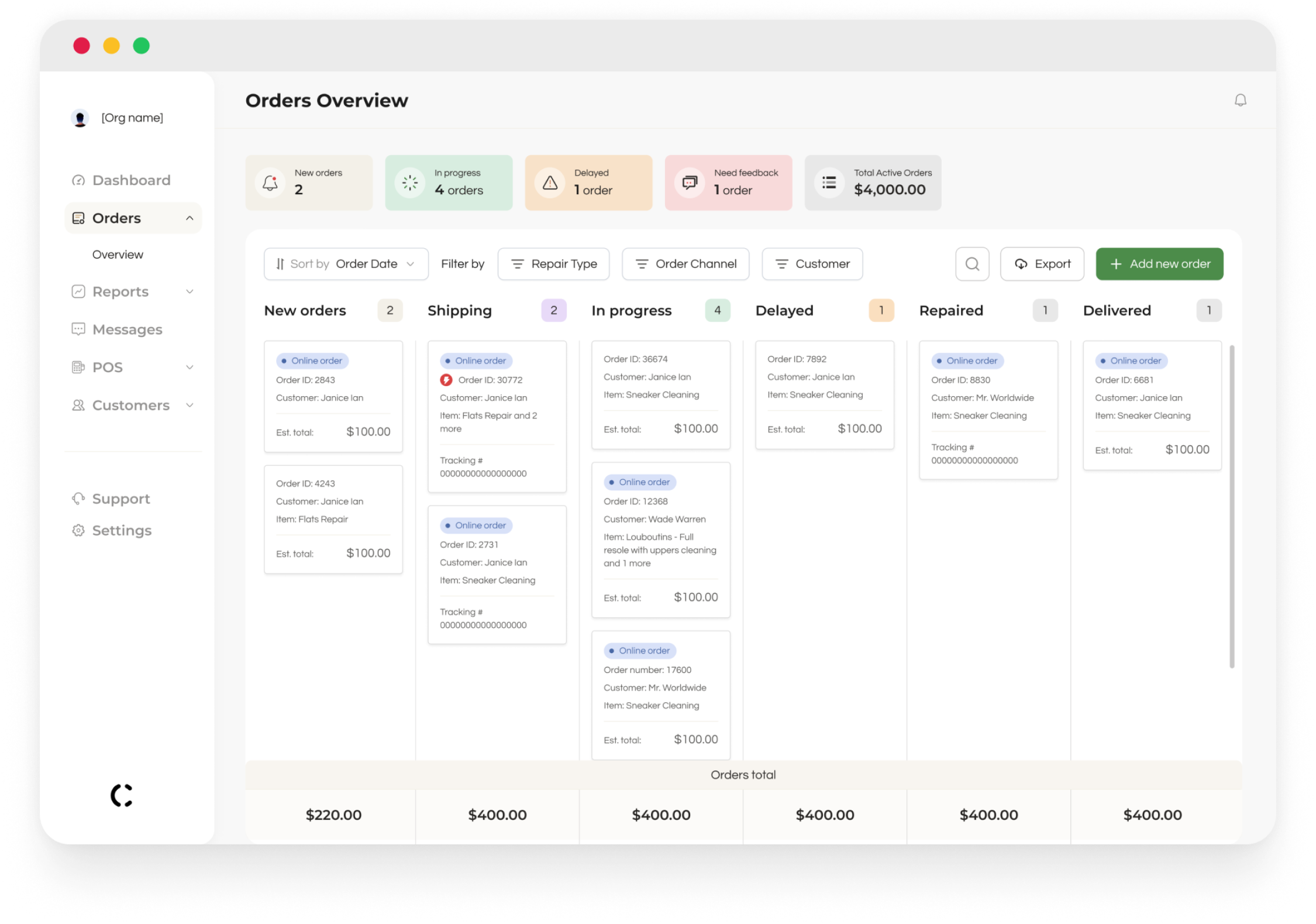Click the "Delivered" column heading

coord(1117,310)
